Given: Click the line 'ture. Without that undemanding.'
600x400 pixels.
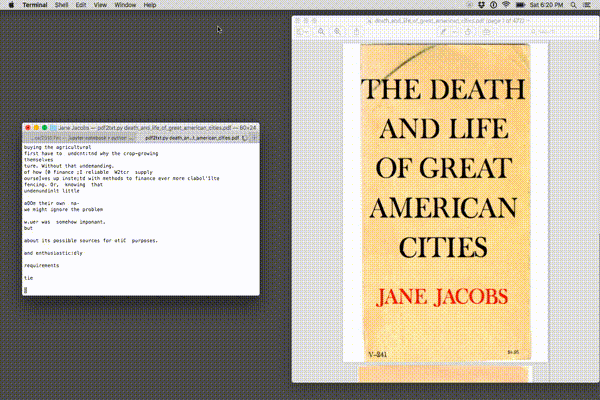Looking at the screenshot, I should 69,166.
